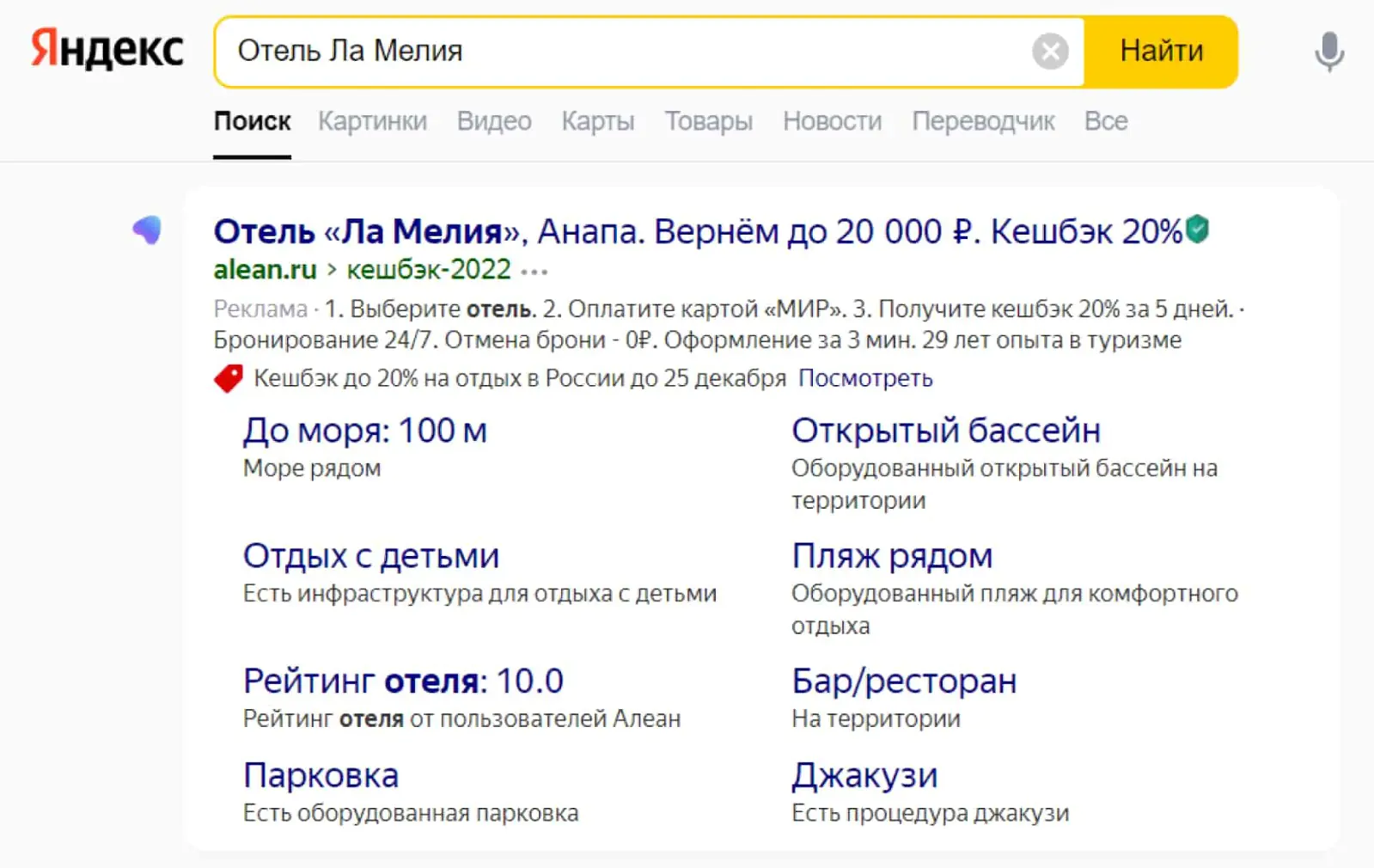The image size is (1374, 868).
Task: Select the Поиск tab
Action: 252,121
